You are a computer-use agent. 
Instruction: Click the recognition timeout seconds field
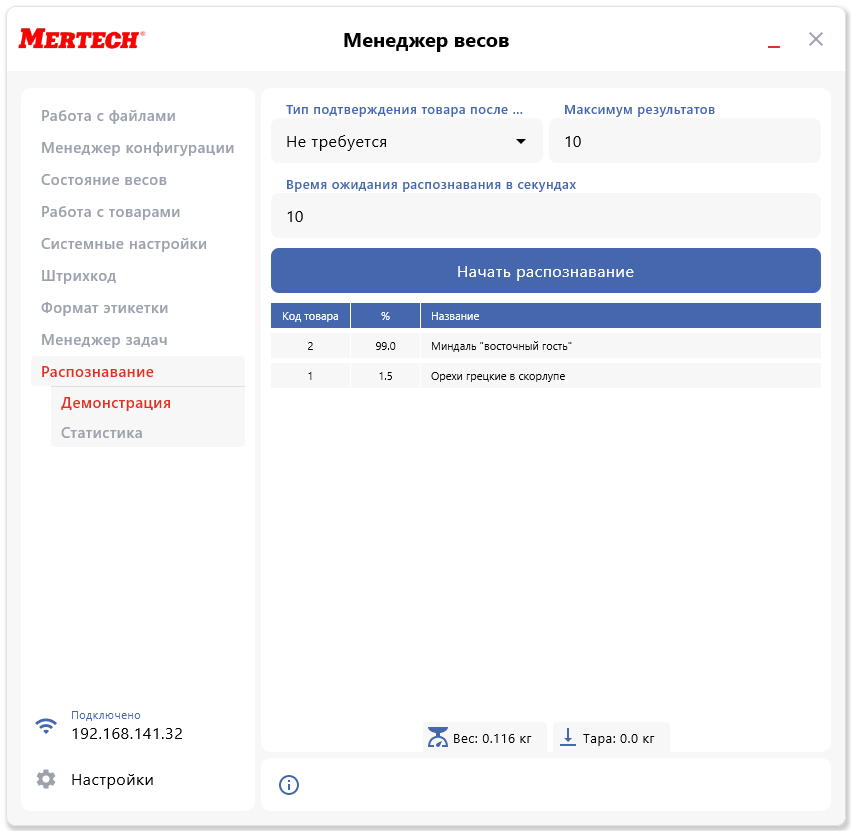point(545,216)
